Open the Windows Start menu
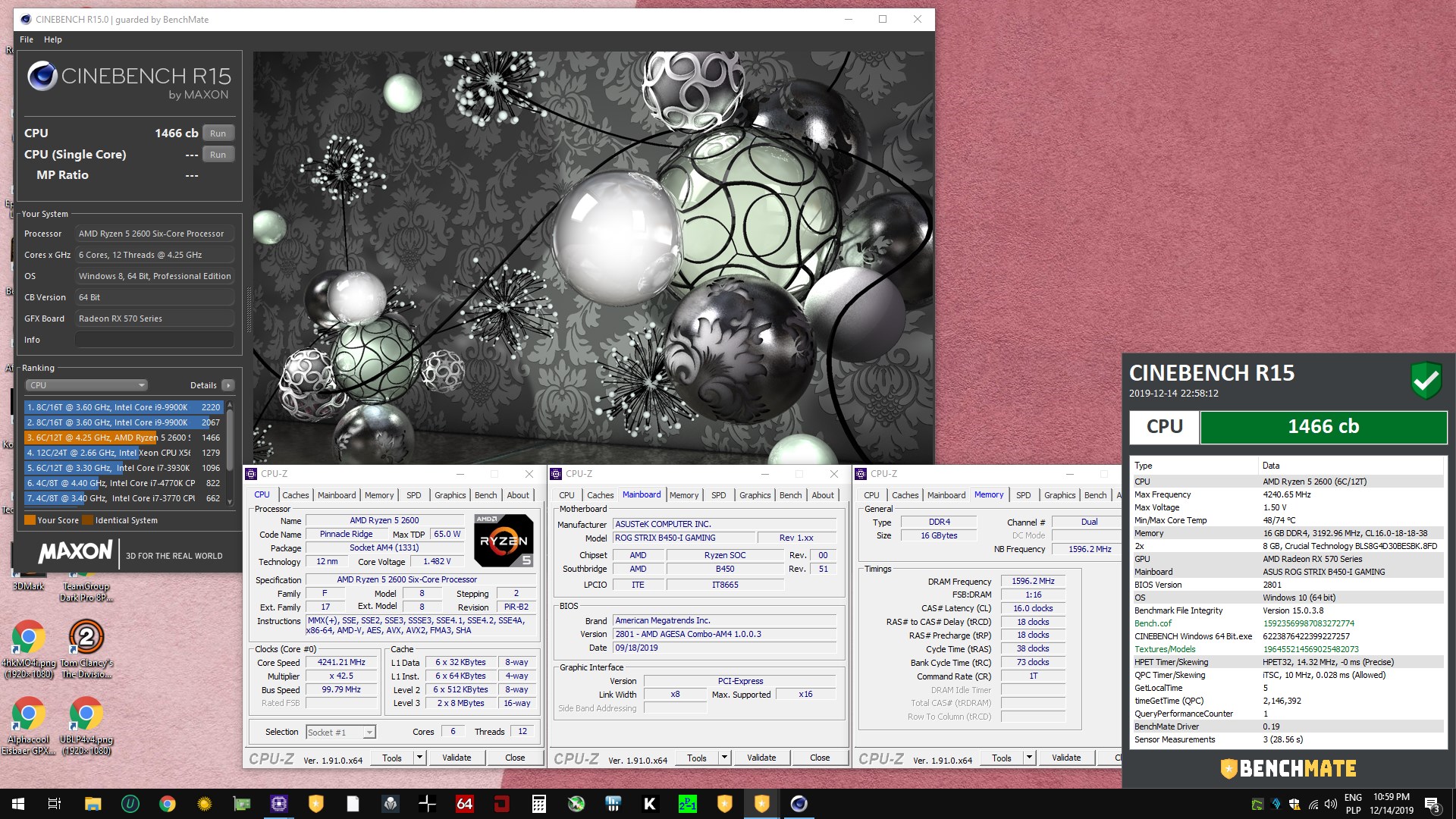Viewport: 1456px width, 819px height. click(x=18, y=804)
